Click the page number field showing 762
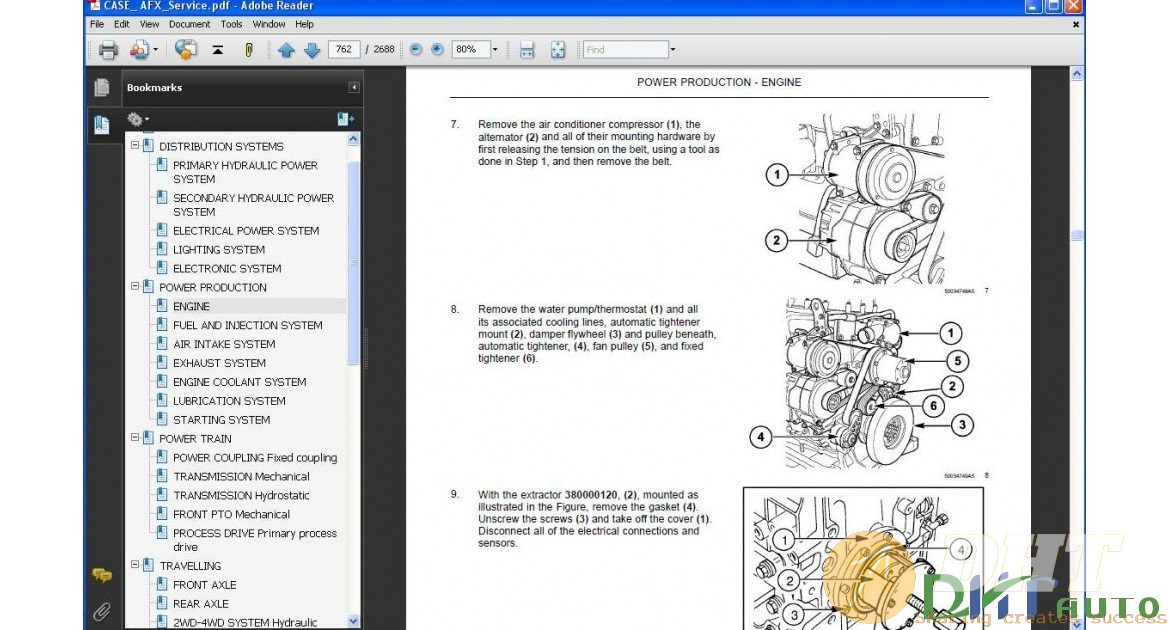 344,49
